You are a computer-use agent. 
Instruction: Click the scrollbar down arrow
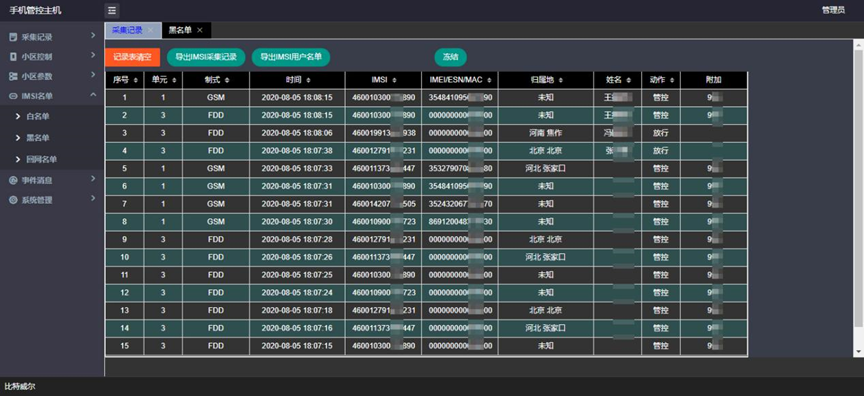858,351
